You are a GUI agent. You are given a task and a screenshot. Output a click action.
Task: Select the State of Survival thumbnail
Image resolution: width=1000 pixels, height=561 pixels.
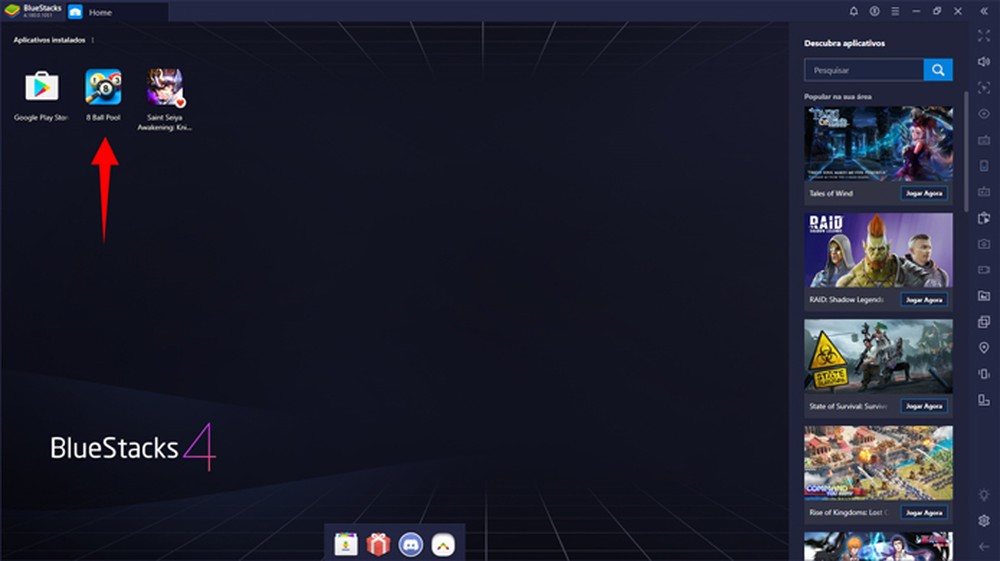[x=878, y=356]
